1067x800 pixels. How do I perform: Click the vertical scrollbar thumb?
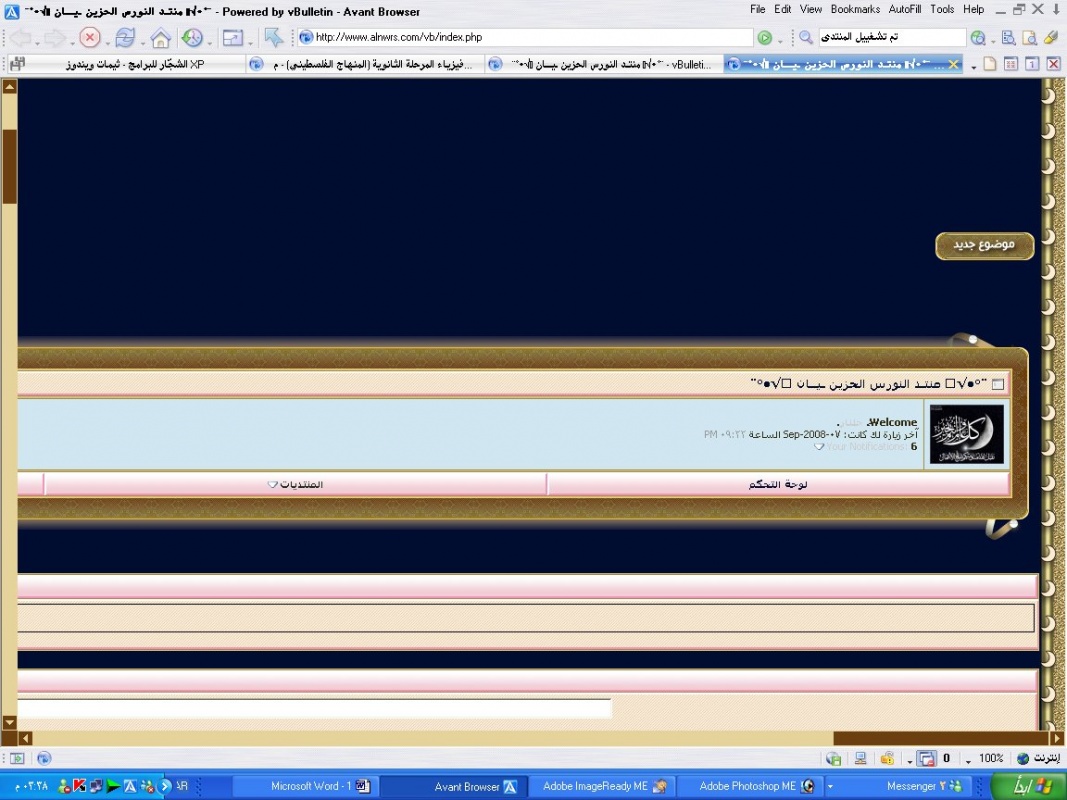[x=9, y=165]
